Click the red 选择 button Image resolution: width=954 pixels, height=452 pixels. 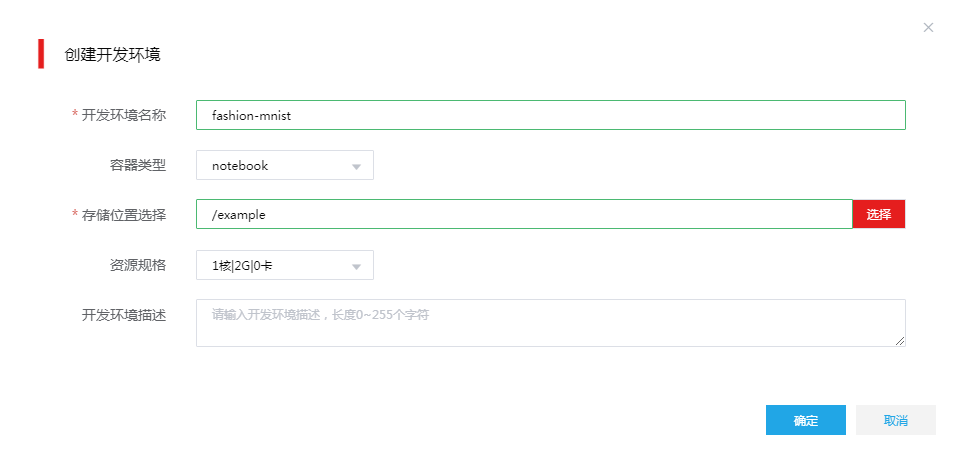pos(879,214)
